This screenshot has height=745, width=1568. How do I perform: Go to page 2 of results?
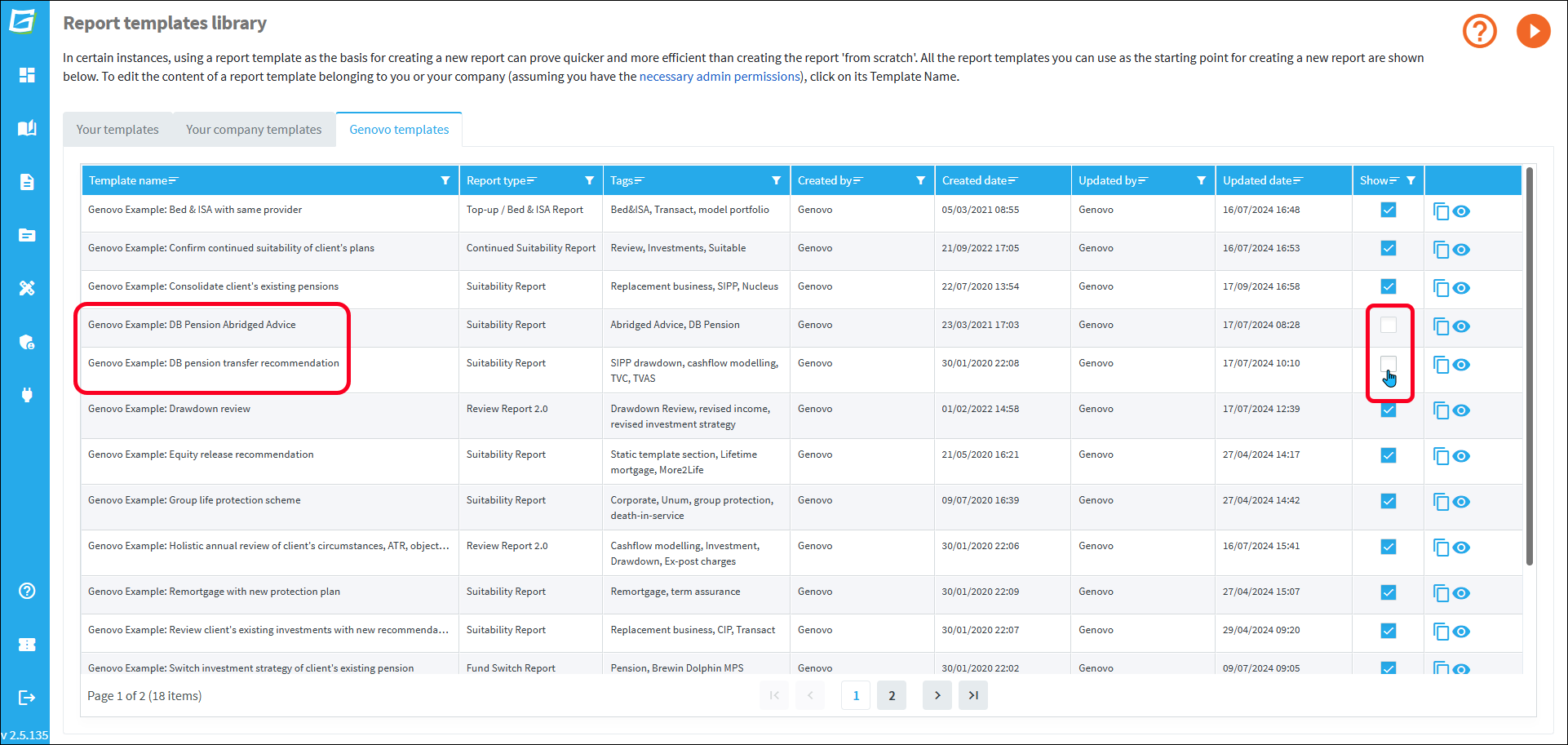pos(892,695)
